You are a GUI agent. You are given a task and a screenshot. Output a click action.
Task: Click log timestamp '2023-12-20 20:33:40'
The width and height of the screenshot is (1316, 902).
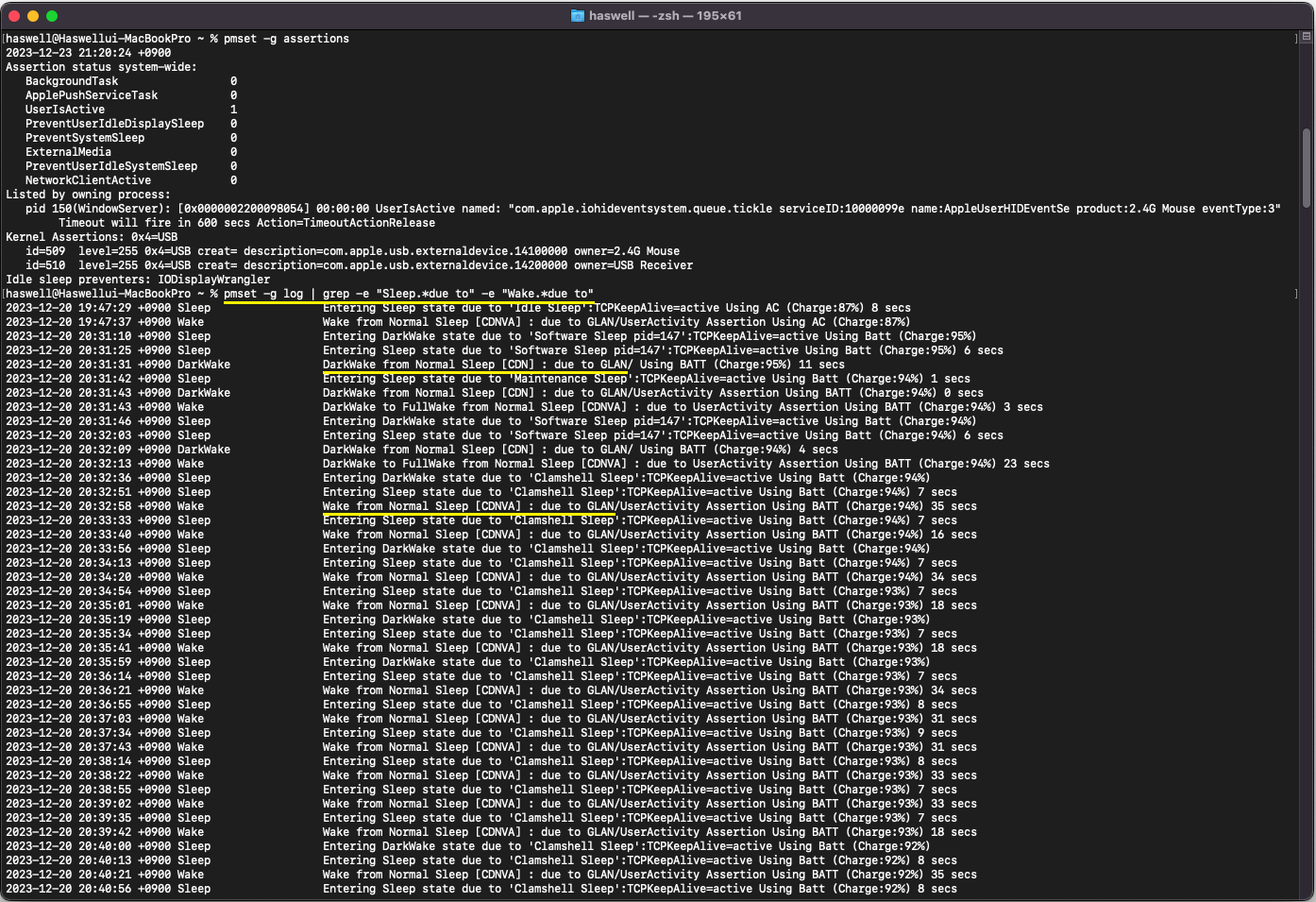pyautogui.click(x=69, y=535)
